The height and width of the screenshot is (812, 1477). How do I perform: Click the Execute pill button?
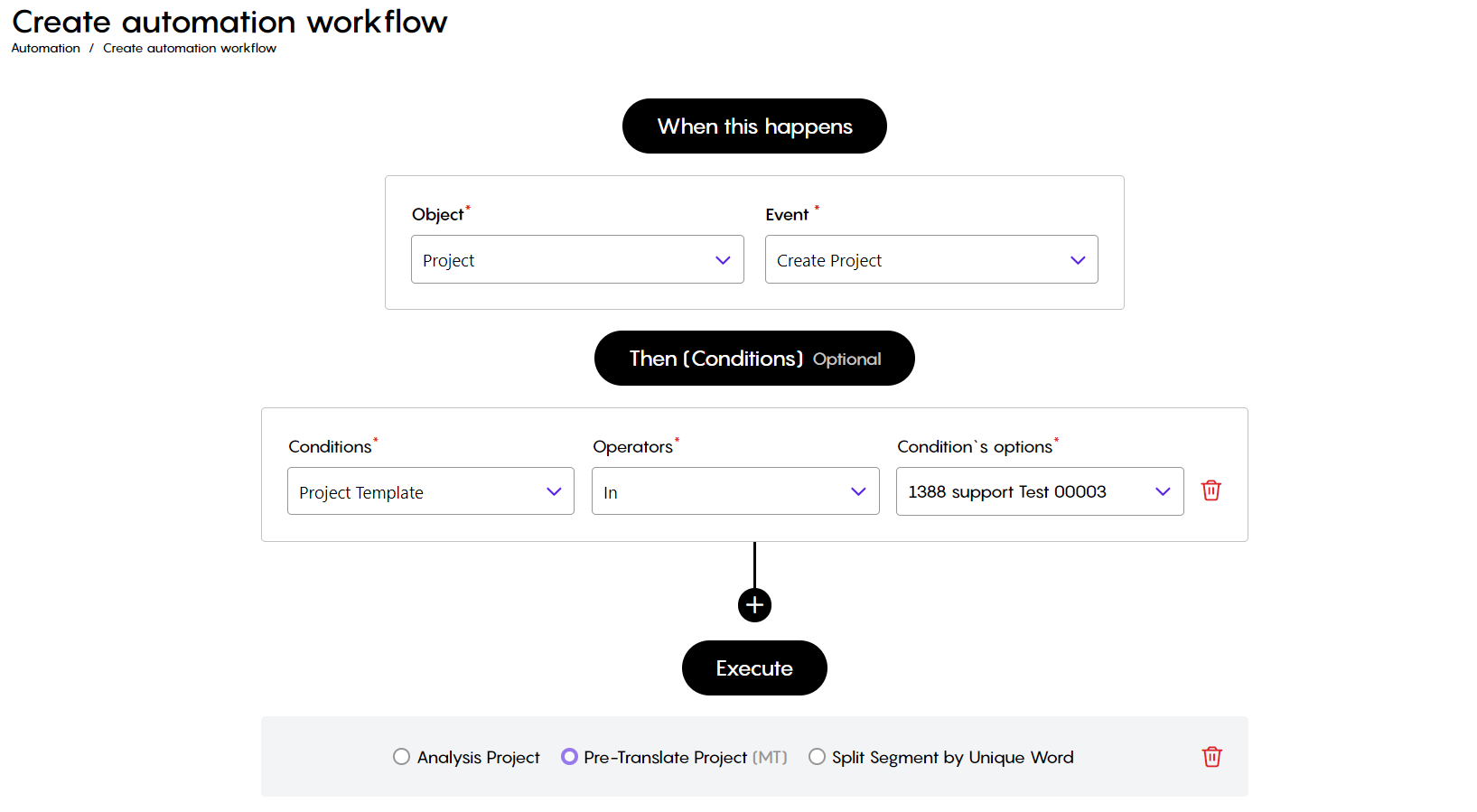pyautogui.click(x=754, y=668)
